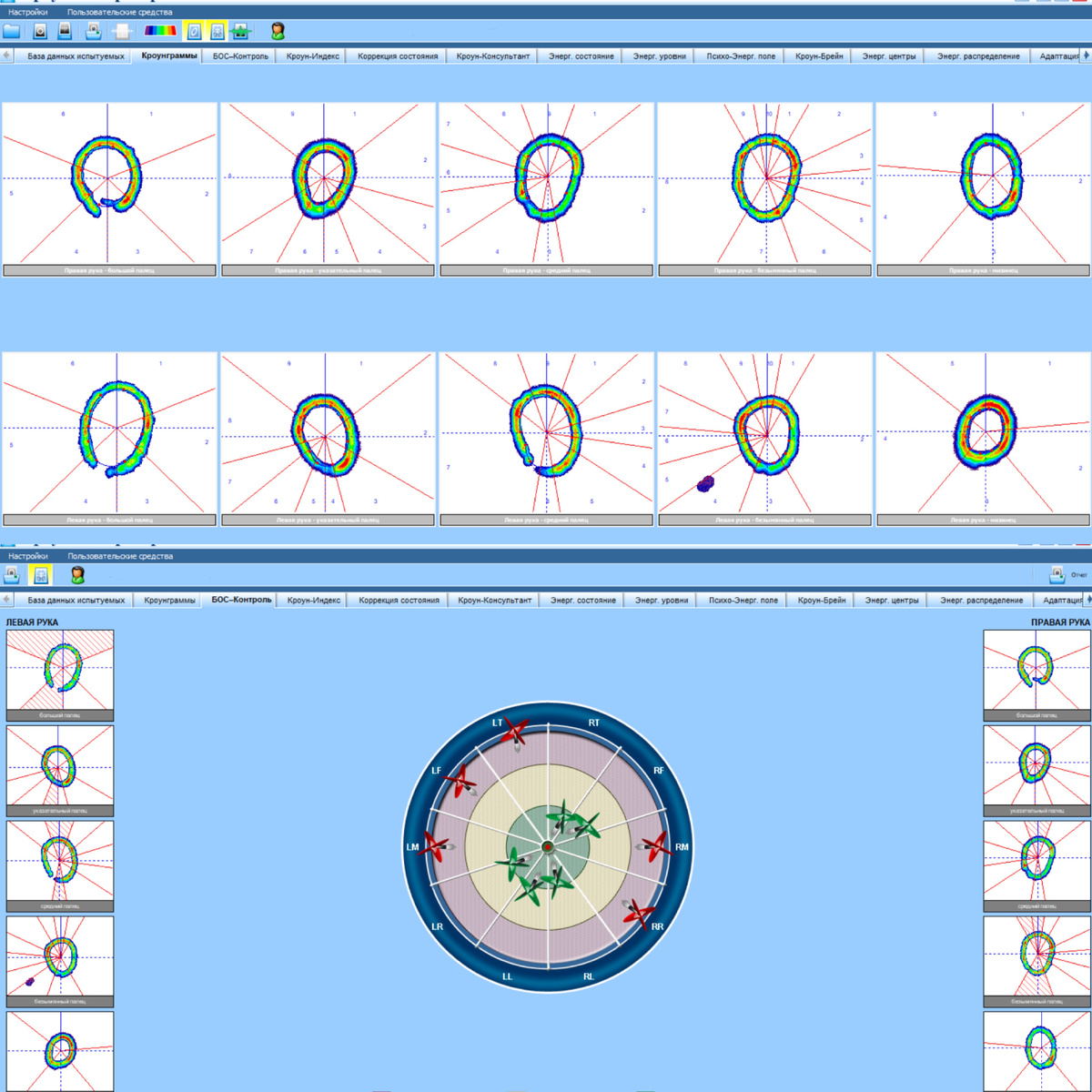Select БОС–Контроль tab in upper window
Viewport: 1092px width, 1092px height.
[x=240, y=56]
